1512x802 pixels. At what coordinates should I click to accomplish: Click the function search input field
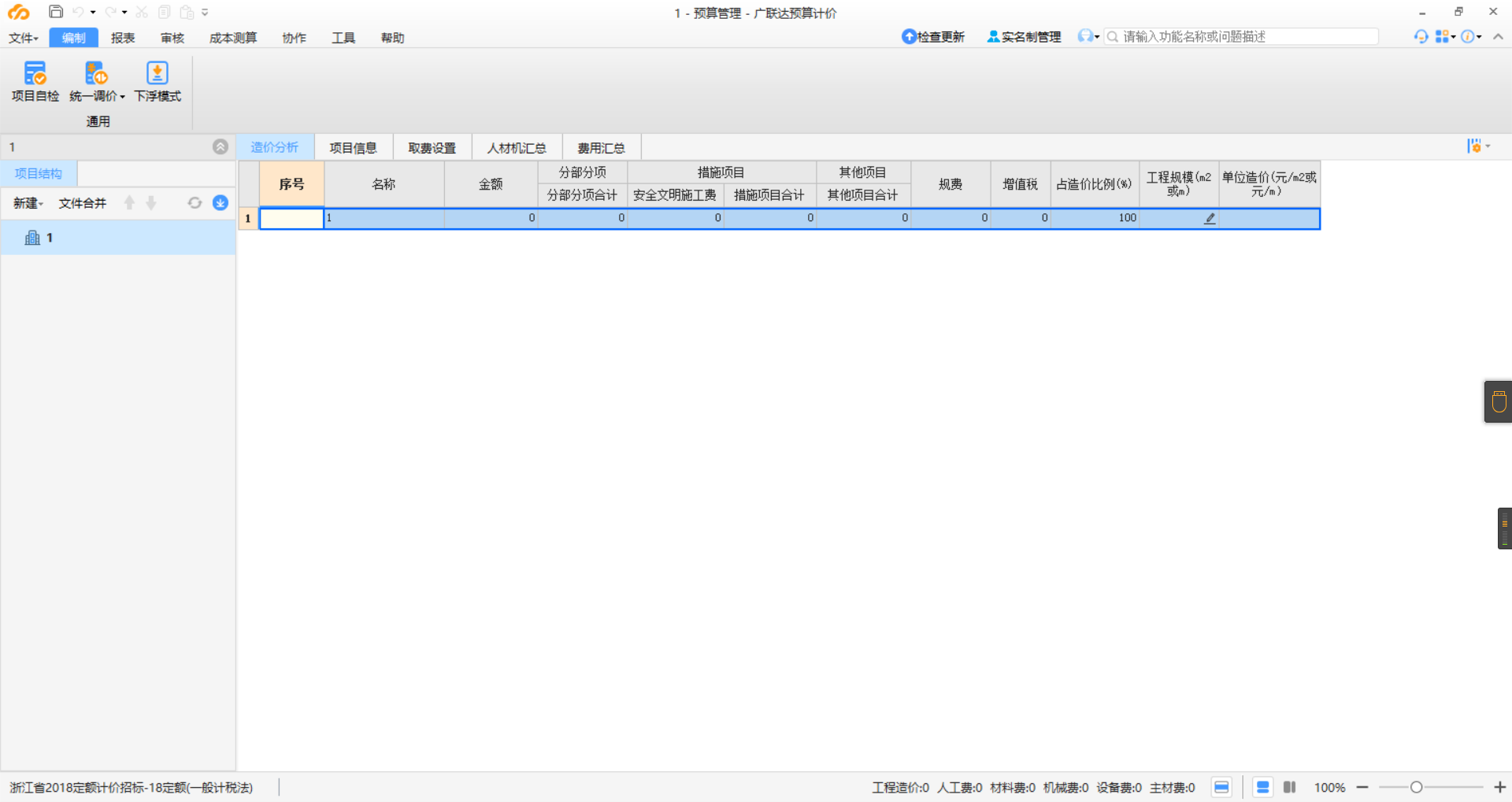click(x=1241, y=36)
